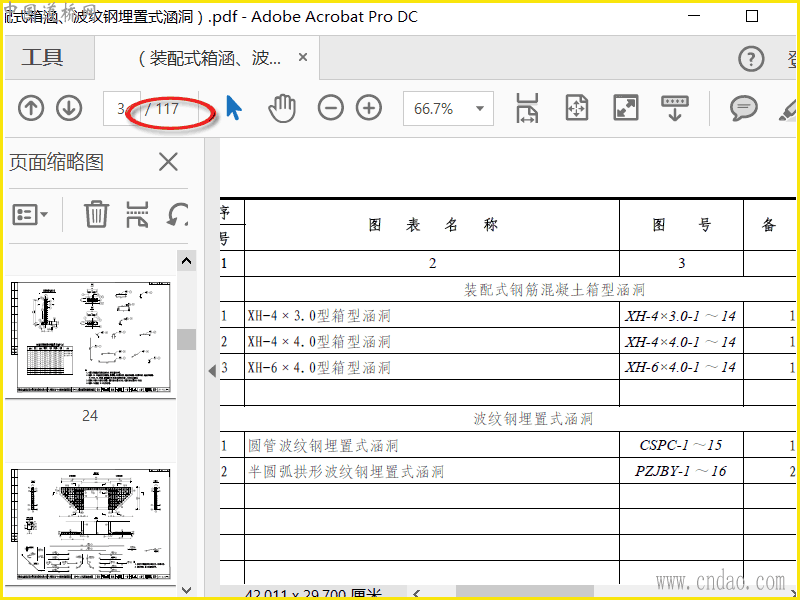Delete selected page with trash icon

pyautogui.click(x=96, y=214)
